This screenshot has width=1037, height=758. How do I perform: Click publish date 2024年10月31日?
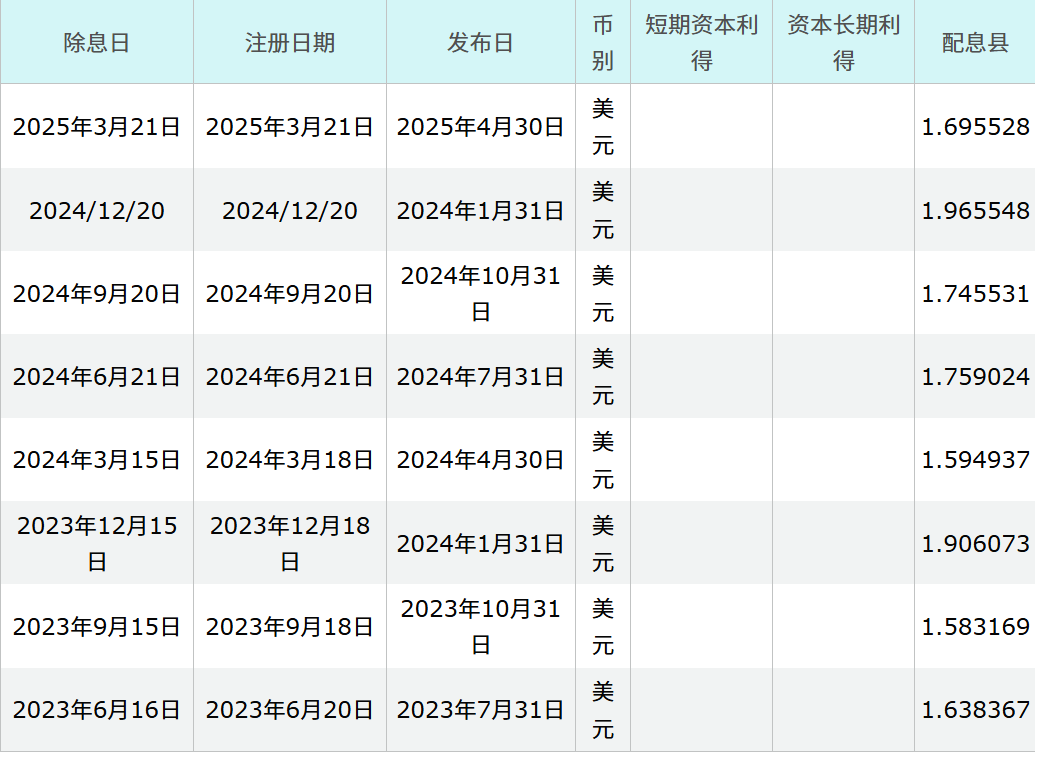pyautogui.click(x=480, y=294)
